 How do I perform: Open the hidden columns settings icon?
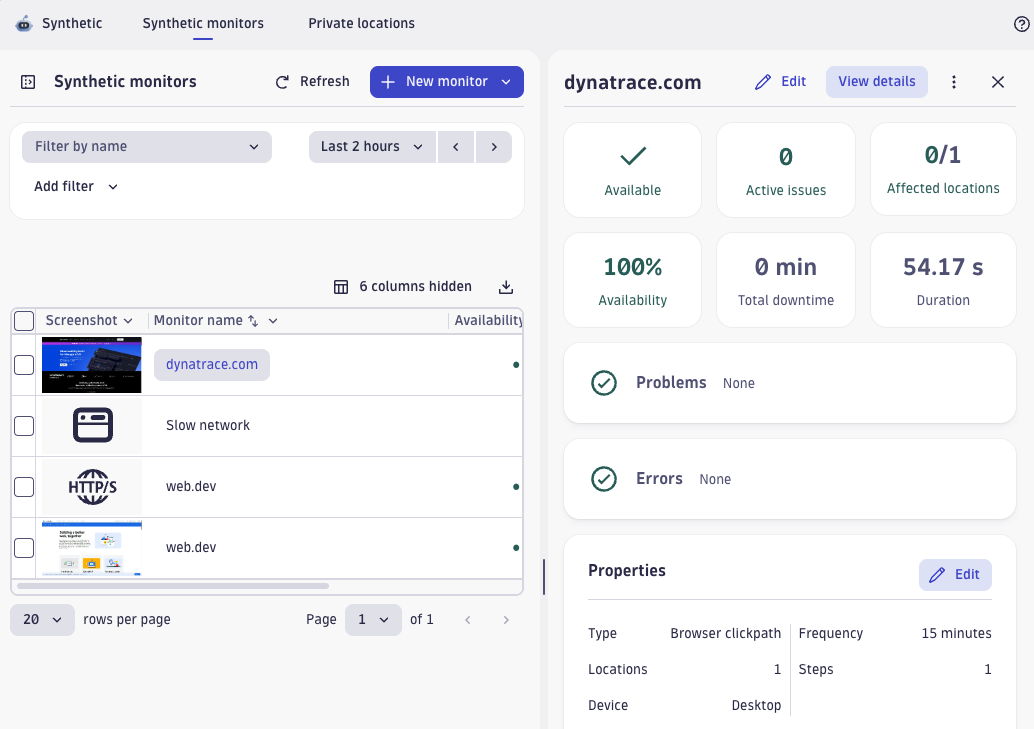tap(341, 286)
